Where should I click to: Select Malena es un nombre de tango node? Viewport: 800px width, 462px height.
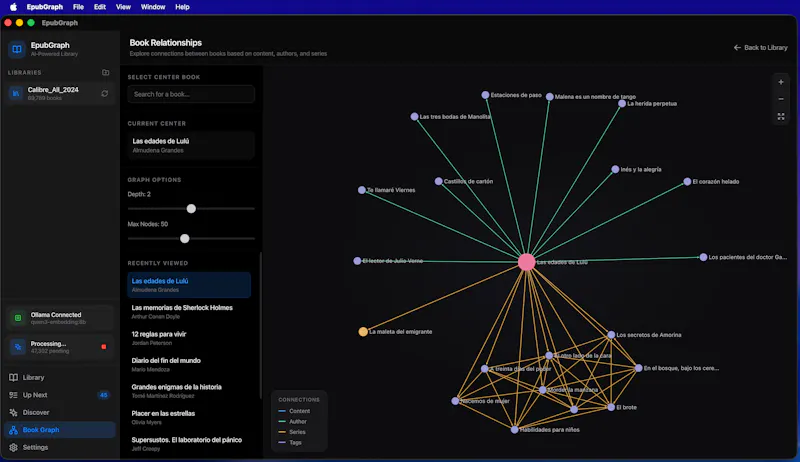549,96
